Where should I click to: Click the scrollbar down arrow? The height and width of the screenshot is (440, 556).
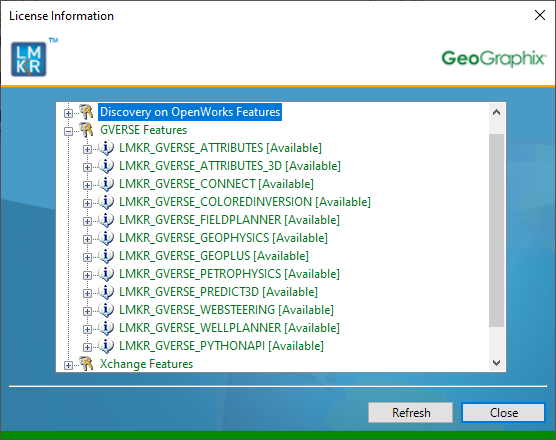(496, 362)
